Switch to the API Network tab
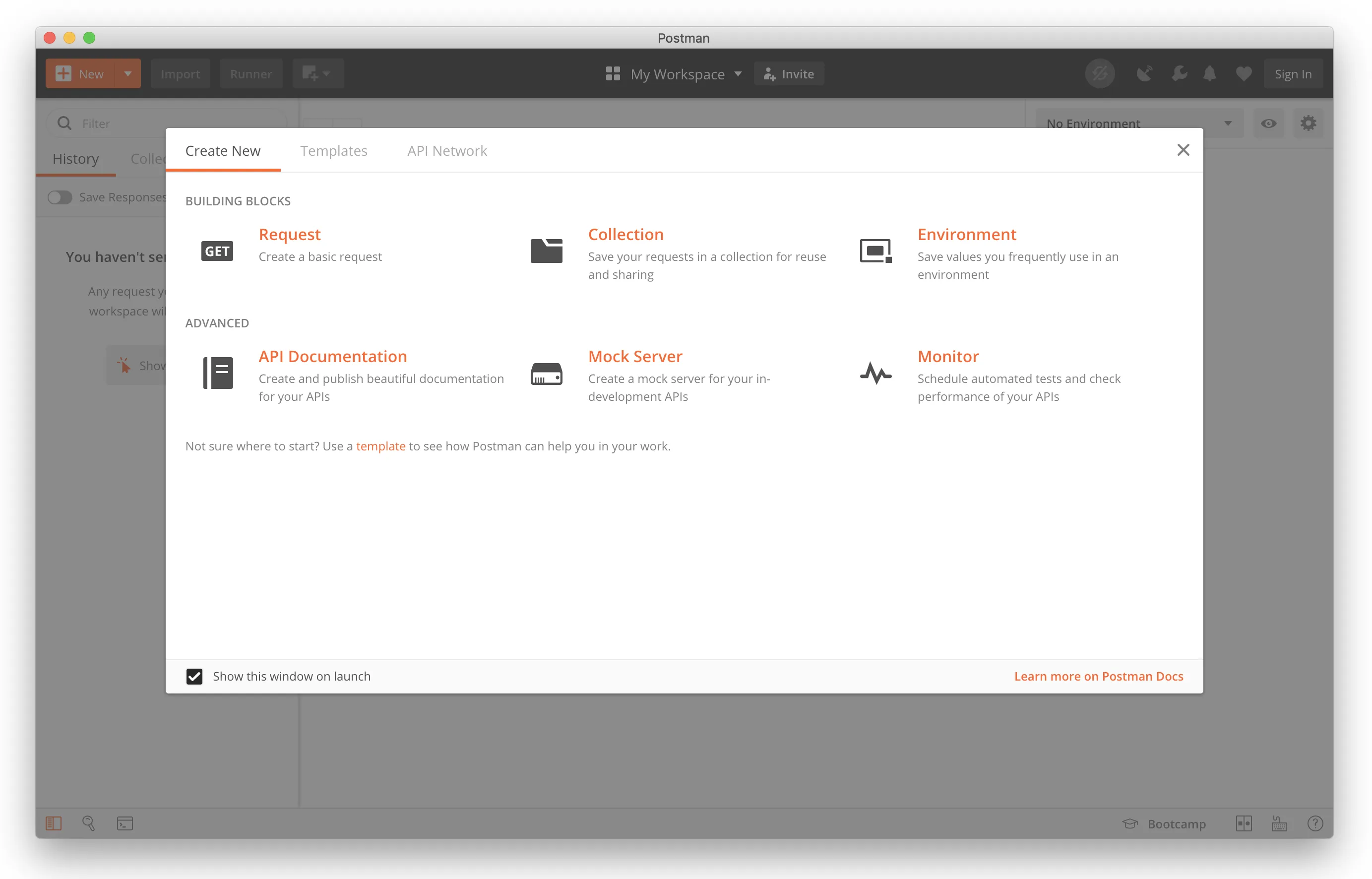The width and height of the screenshot is (1372, 879). coord(447,151)
